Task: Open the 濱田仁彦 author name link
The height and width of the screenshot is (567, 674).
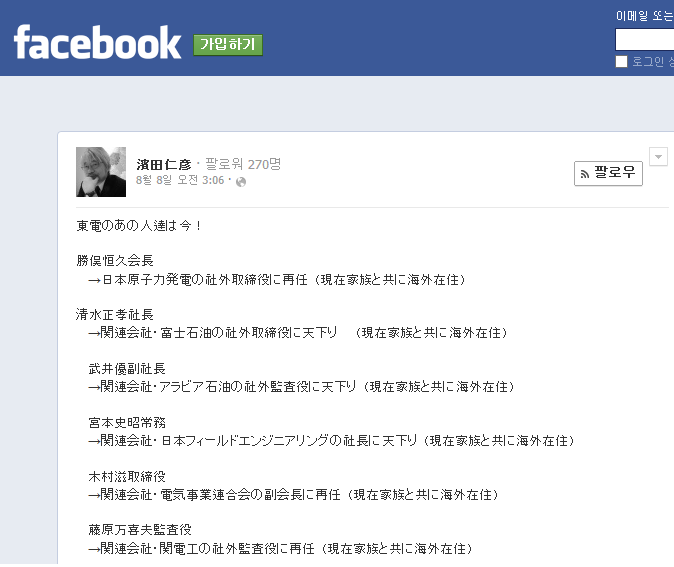Action: point(164,165)
